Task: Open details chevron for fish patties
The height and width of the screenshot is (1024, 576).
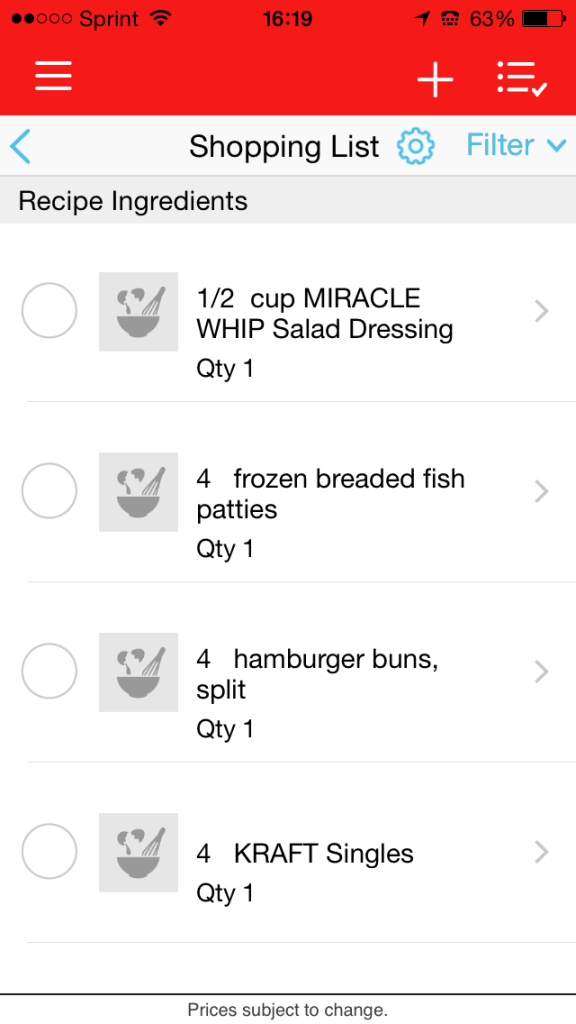Action: 541,492
